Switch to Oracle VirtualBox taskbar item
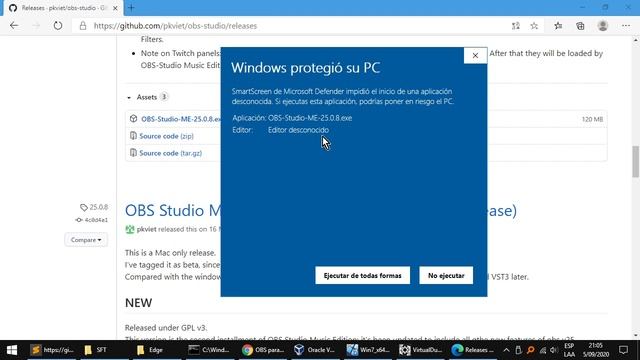 [x=314, y=350]
